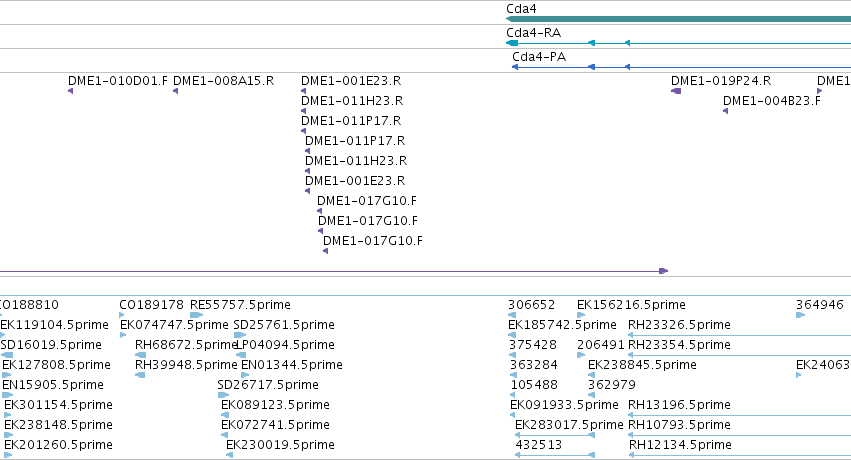Click the EN15905.5prime label

53,385
